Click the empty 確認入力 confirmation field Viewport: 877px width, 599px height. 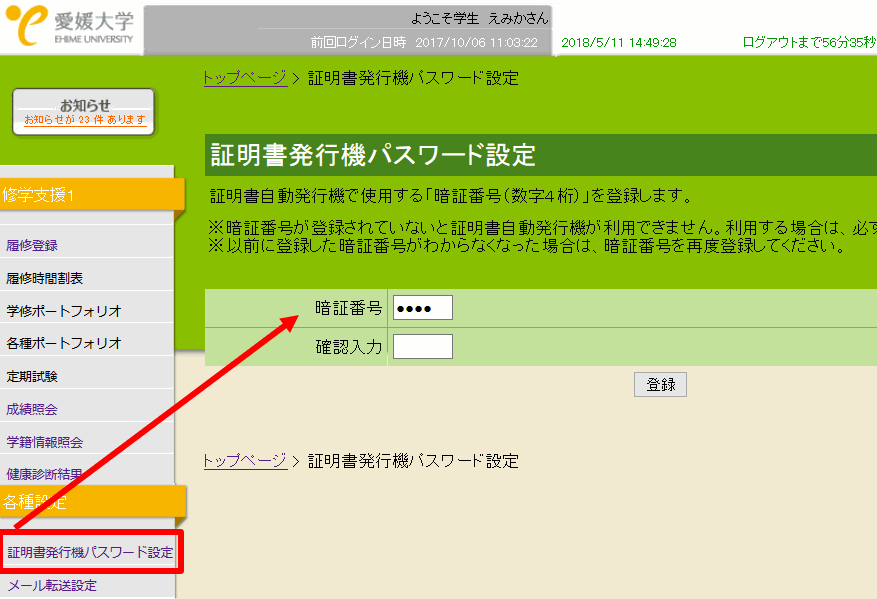click(x=422, y=347)
